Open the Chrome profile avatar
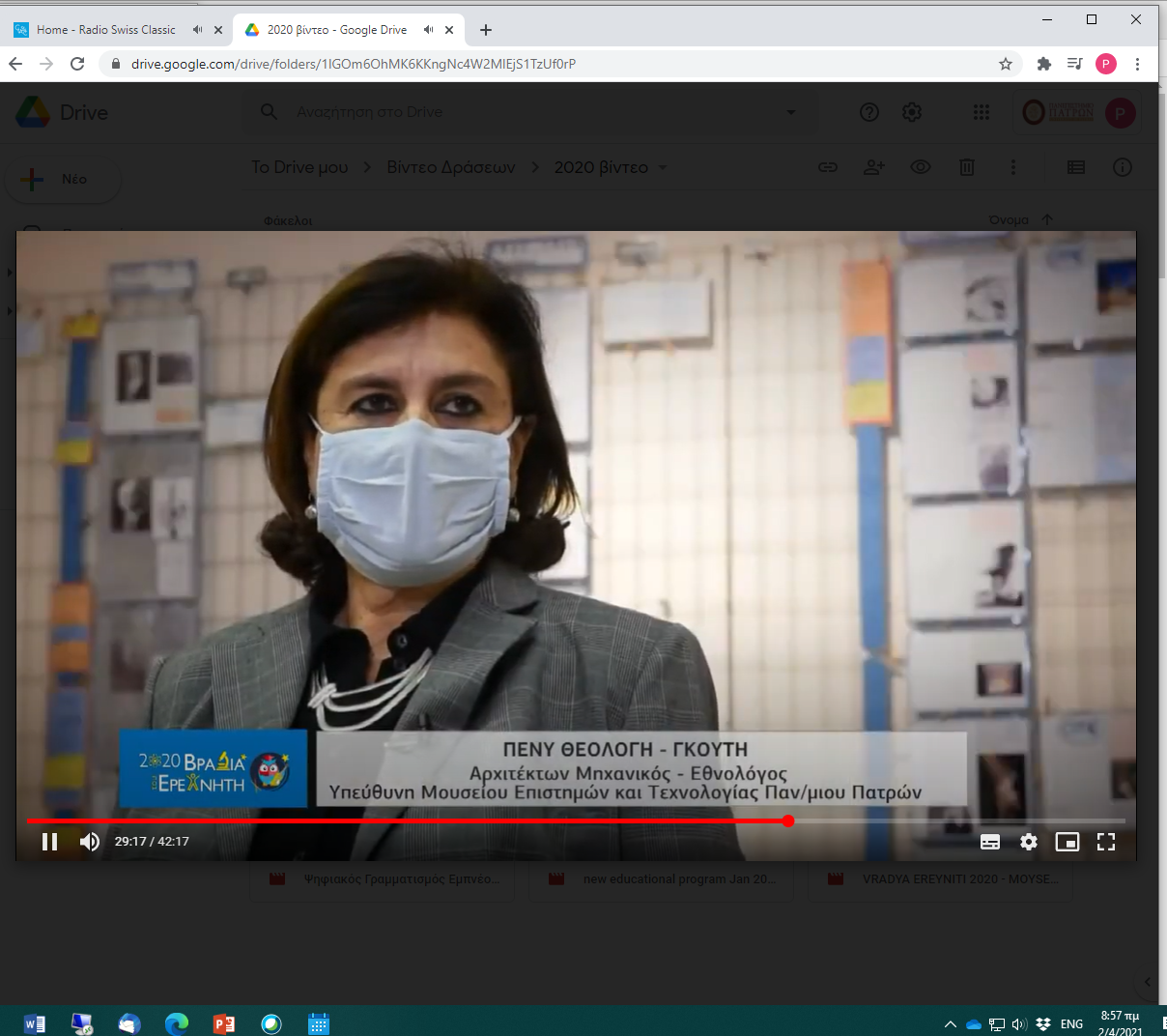1167x1036 pixels. (1106, 64)
